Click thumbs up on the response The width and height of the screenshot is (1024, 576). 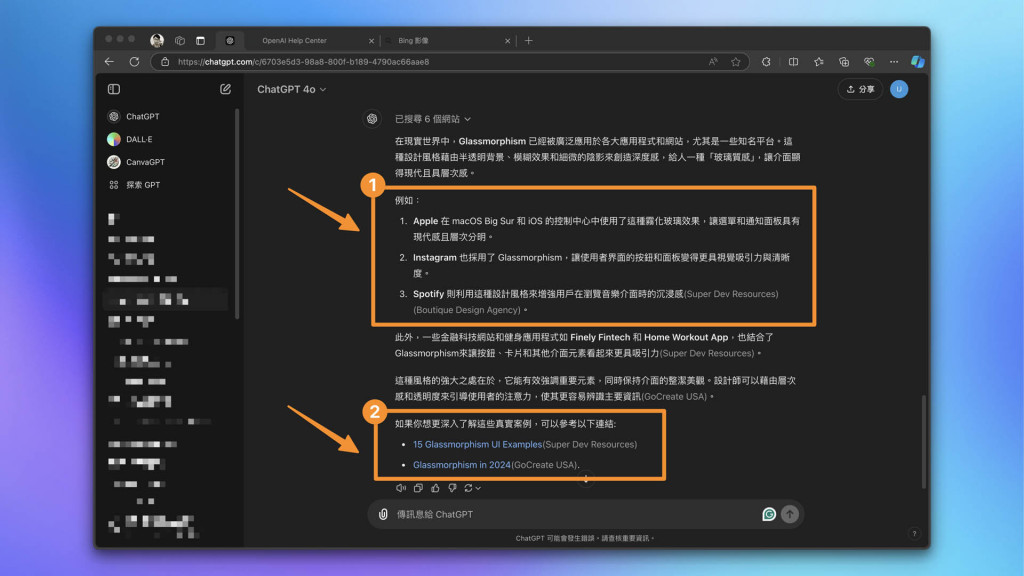(x=435, y=488)
